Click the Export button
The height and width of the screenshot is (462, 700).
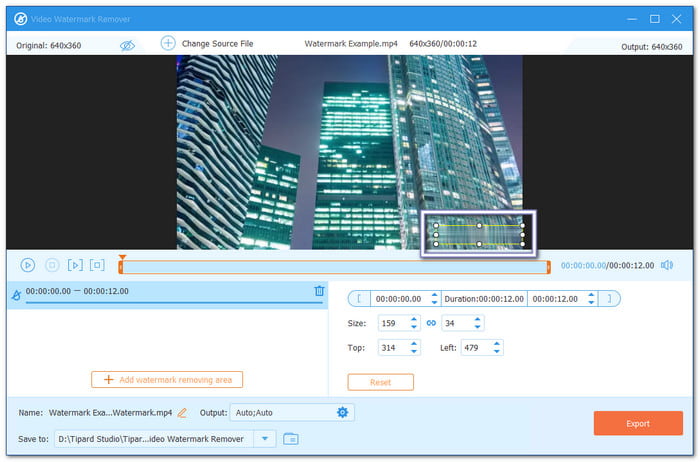(x=638, y=423)
